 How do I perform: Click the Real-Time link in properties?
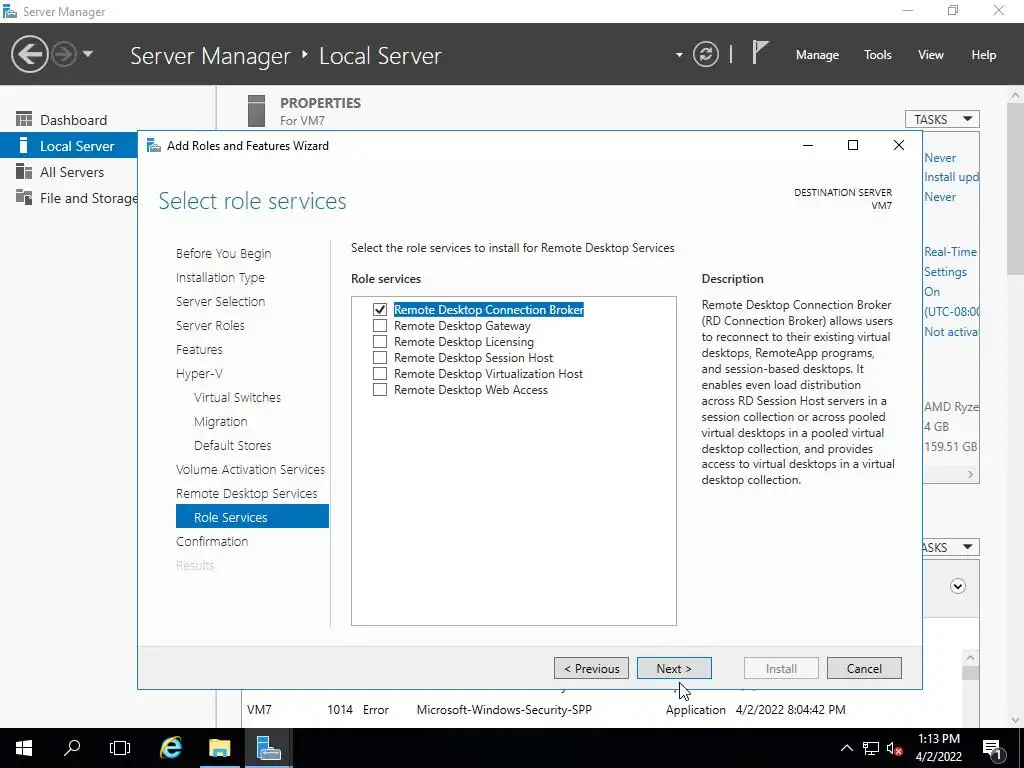951,251
